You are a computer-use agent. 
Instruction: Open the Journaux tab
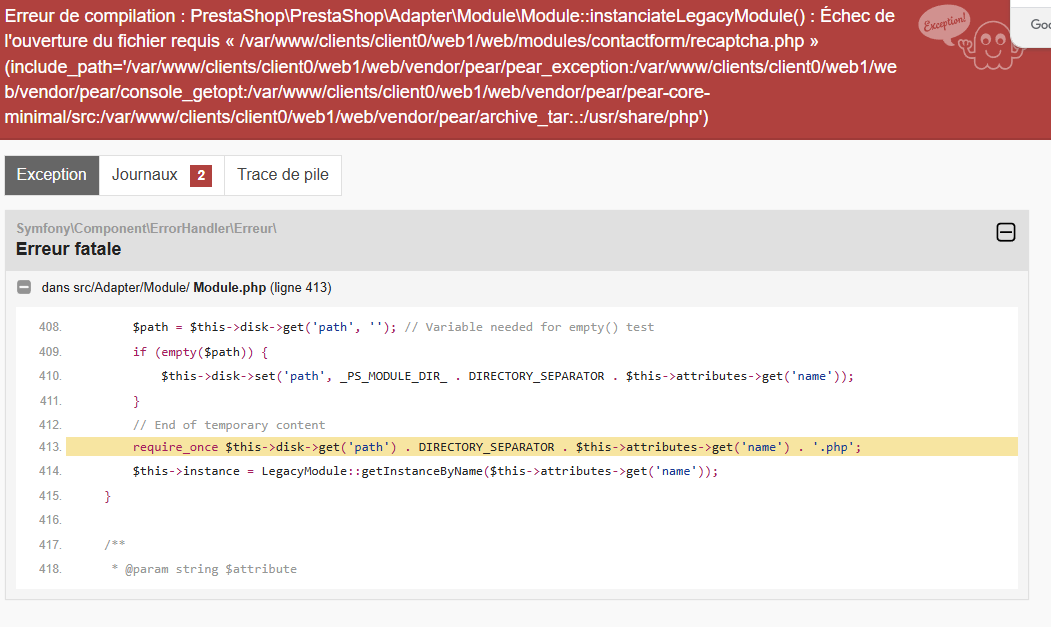point(161,175)
